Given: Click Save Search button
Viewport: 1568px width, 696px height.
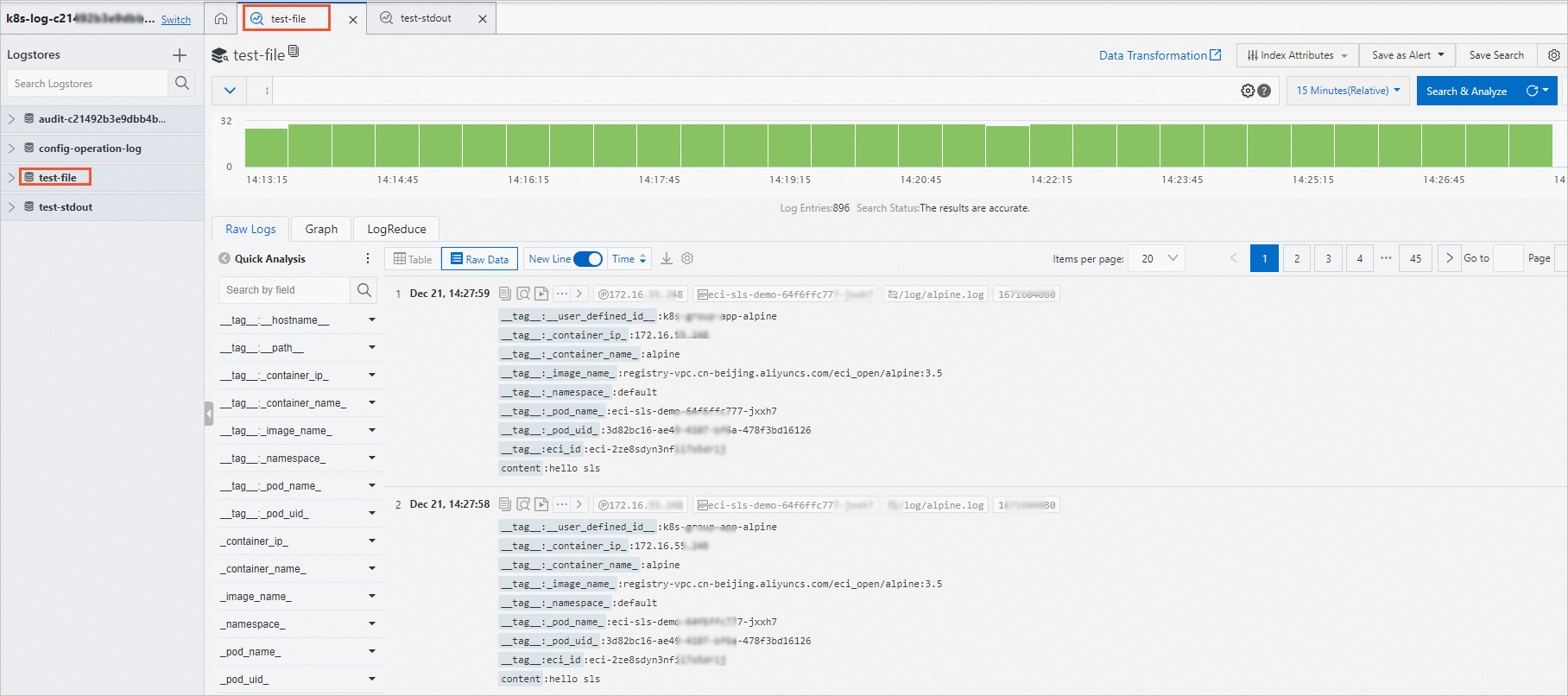Looking at the screenshot, I should (x=1496, y=55).
